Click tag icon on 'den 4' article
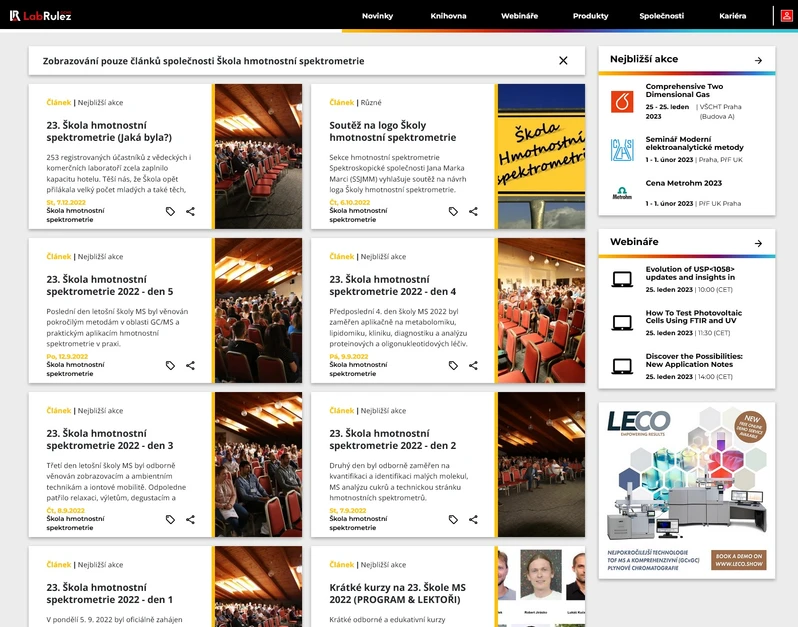 [x=453, y=365]
